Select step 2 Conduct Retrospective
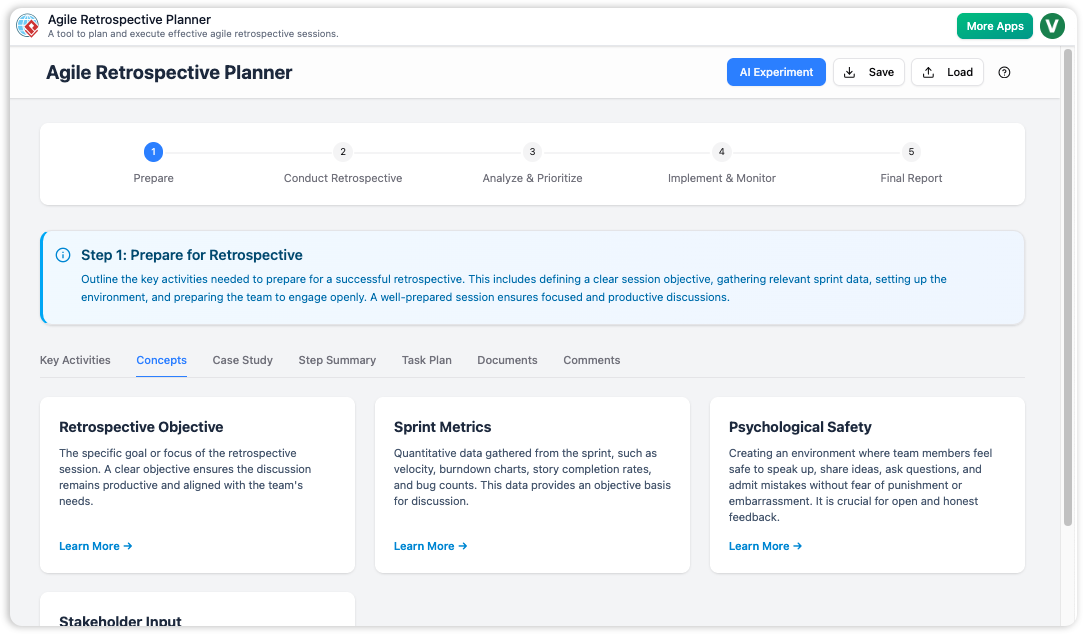The width and height of the screenshot is (1083, 634). (x=343, y=152)
